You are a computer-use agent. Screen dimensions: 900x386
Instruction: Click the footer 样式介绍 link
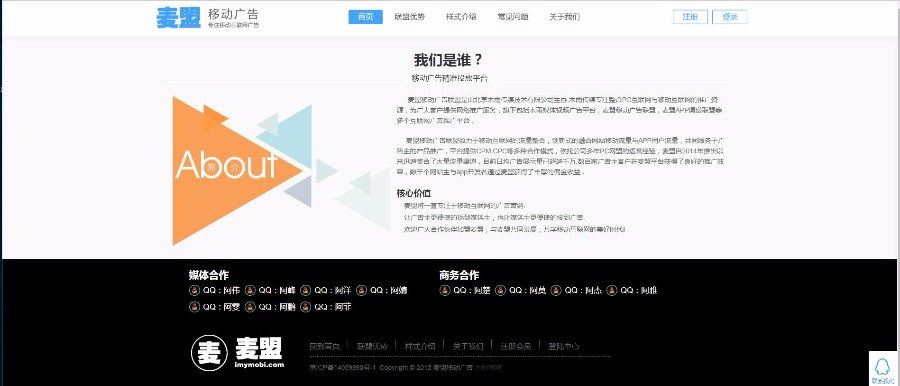pos(420,346)
